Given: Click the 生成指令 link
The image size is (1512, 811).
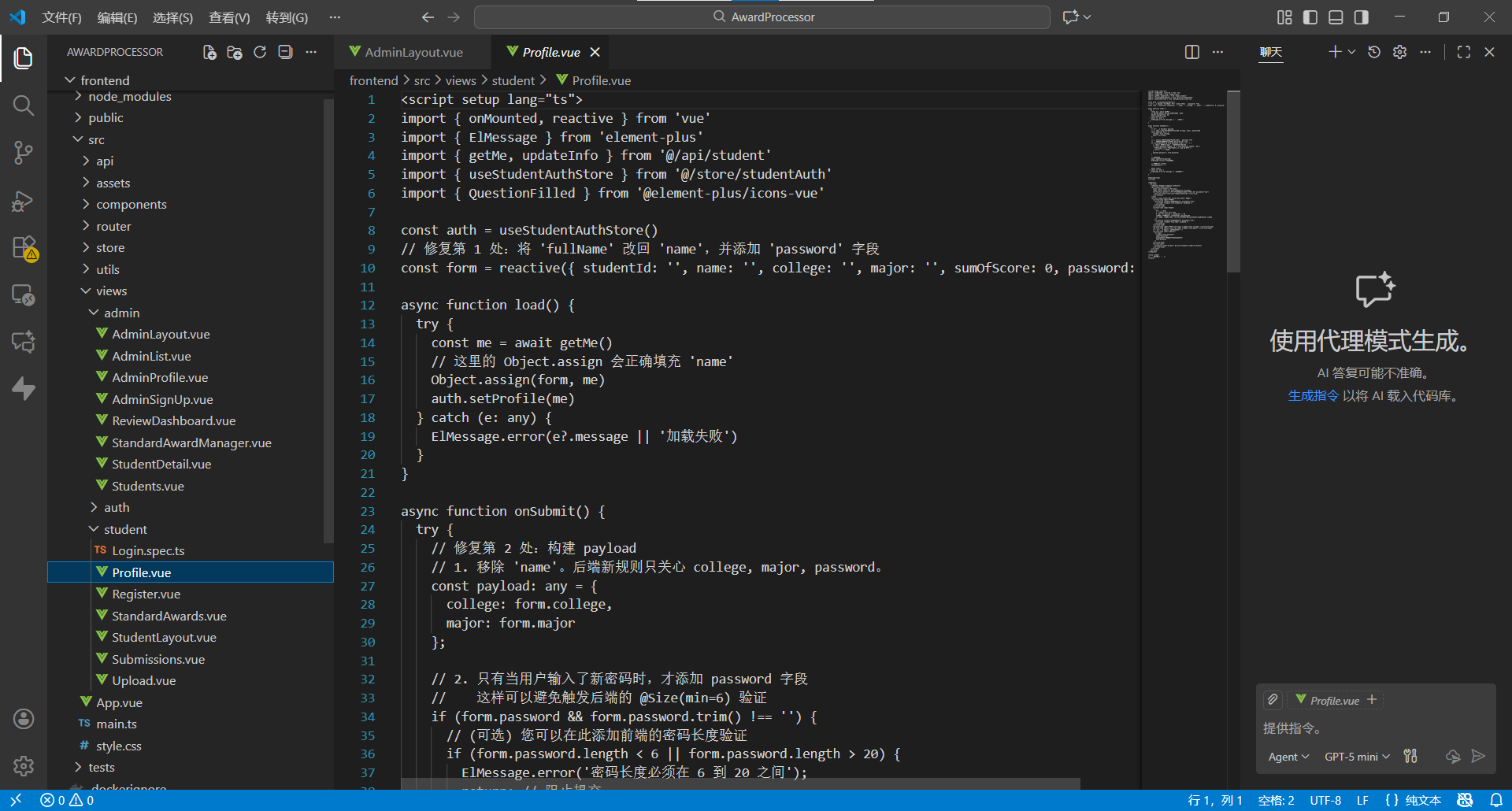Looking at the screenshot, I should 1313,395.
